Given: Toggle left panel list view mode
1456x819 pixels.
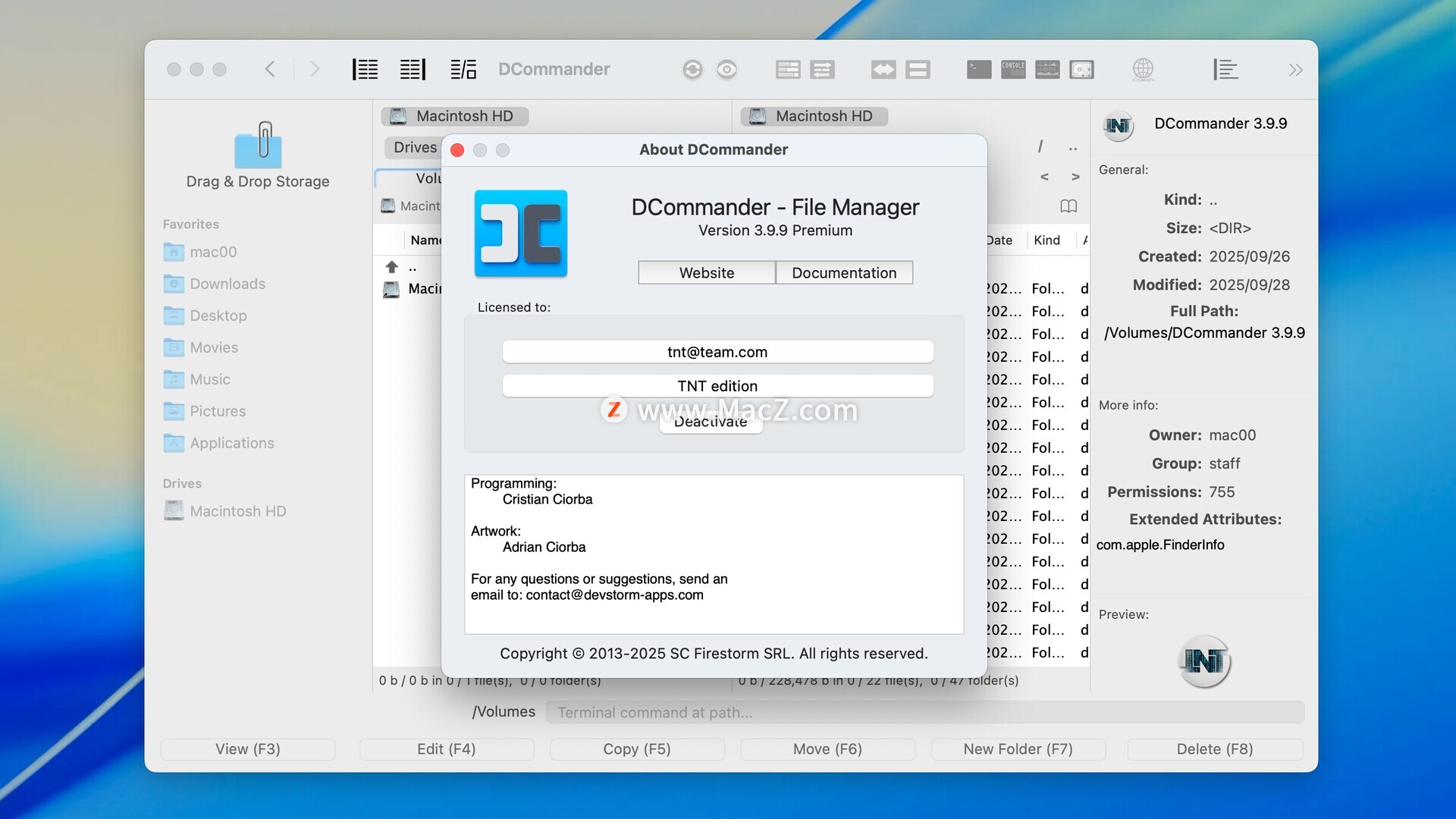Looking at the screenshot, I should [x=365, y=70].
